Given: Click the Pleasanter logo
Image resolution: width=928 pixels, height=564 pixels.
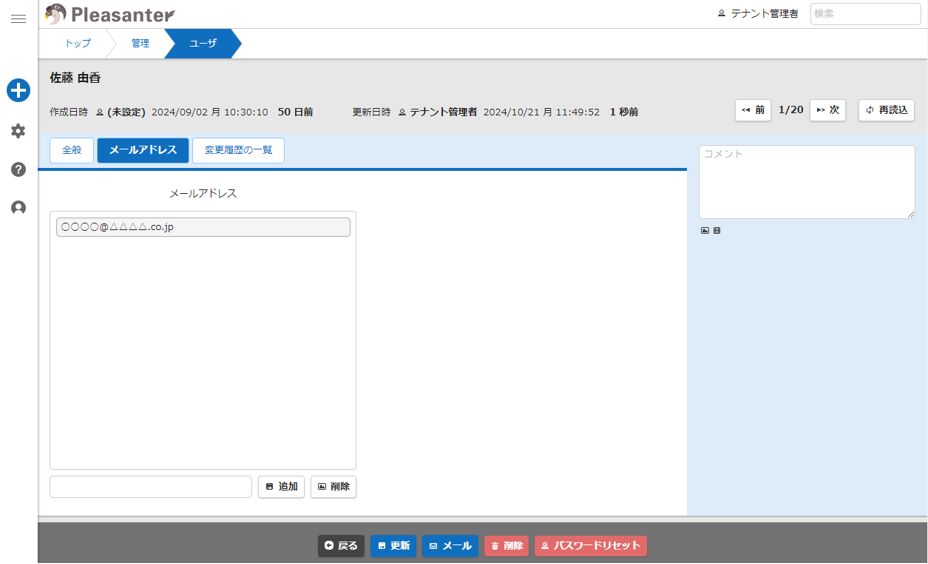Looking at the screenshot, I should tap(110, 14).
